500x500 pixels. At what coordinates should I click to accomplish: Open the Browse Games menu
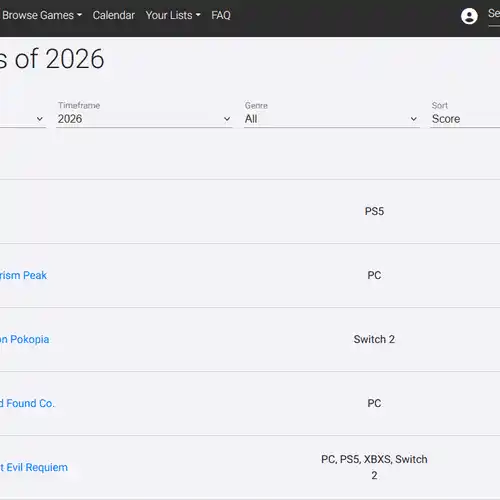[x=41, y=15]
